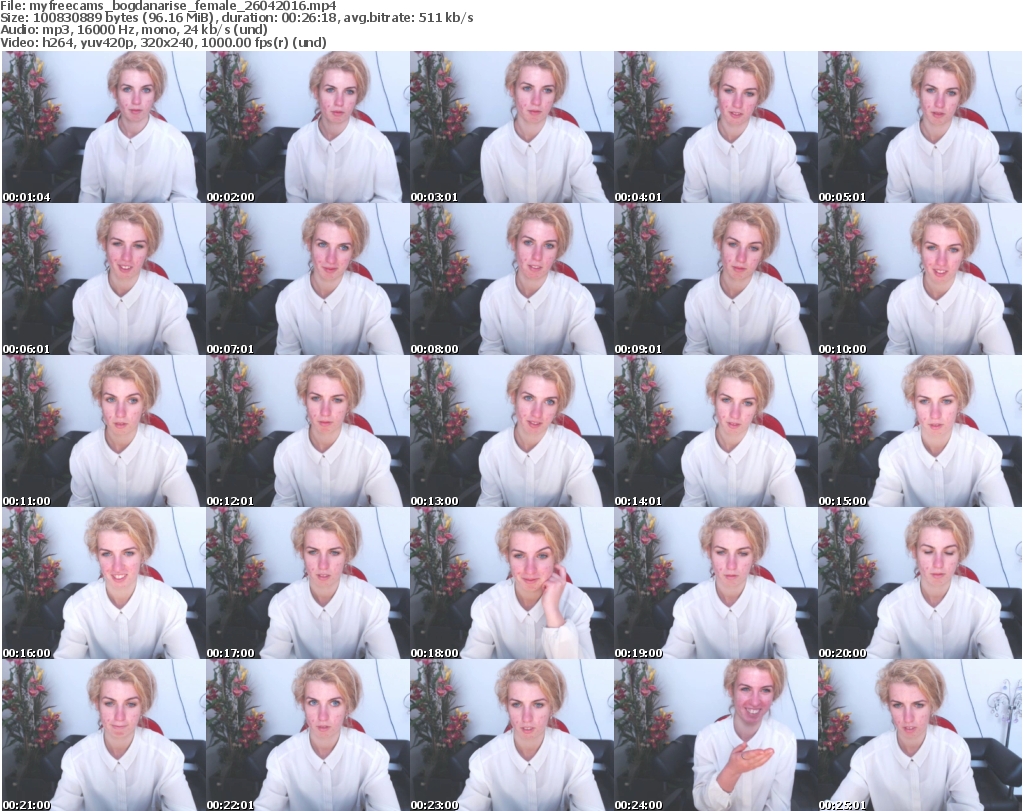Pick the frame stamped 00:09:01
Viewport: 1024px width, 811px height.
(x=716, y=279)
